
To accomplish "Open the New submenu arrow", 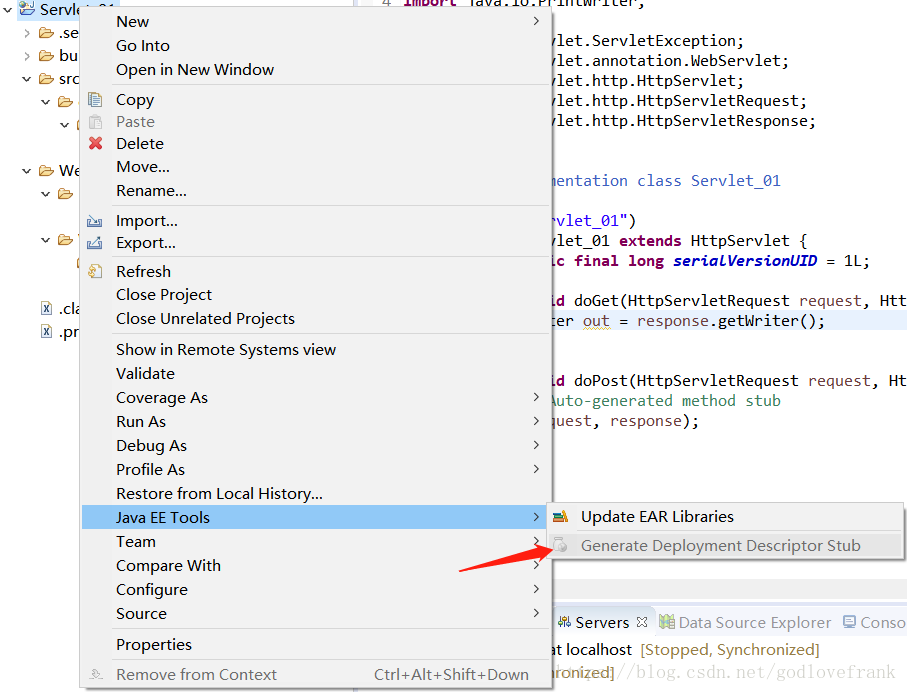I will click(x=536, y=21).
